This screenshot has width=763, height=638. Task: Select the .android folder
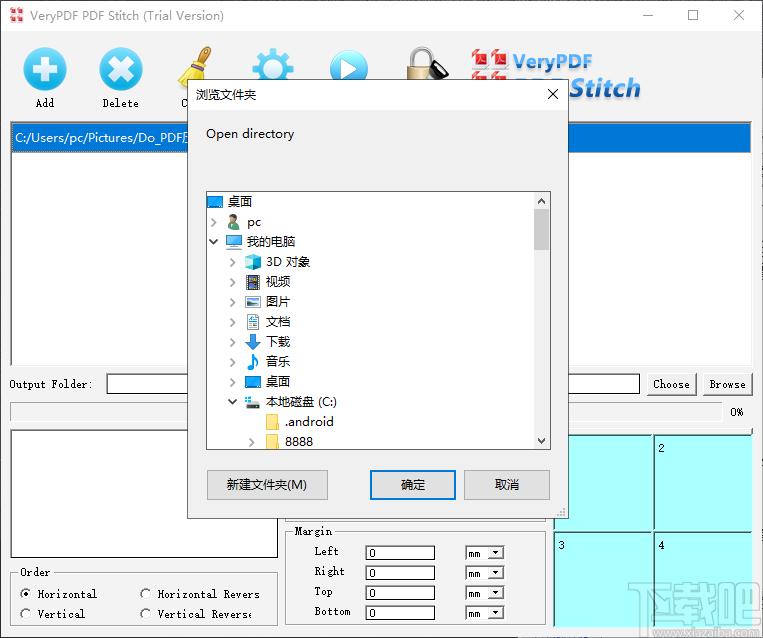[309, 421]
